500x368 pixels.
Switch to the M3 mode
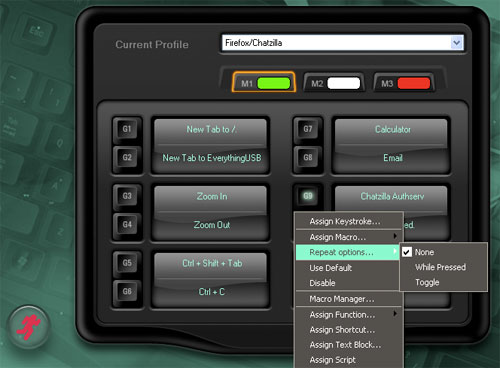pyautogui.click(x=404, y=83)
